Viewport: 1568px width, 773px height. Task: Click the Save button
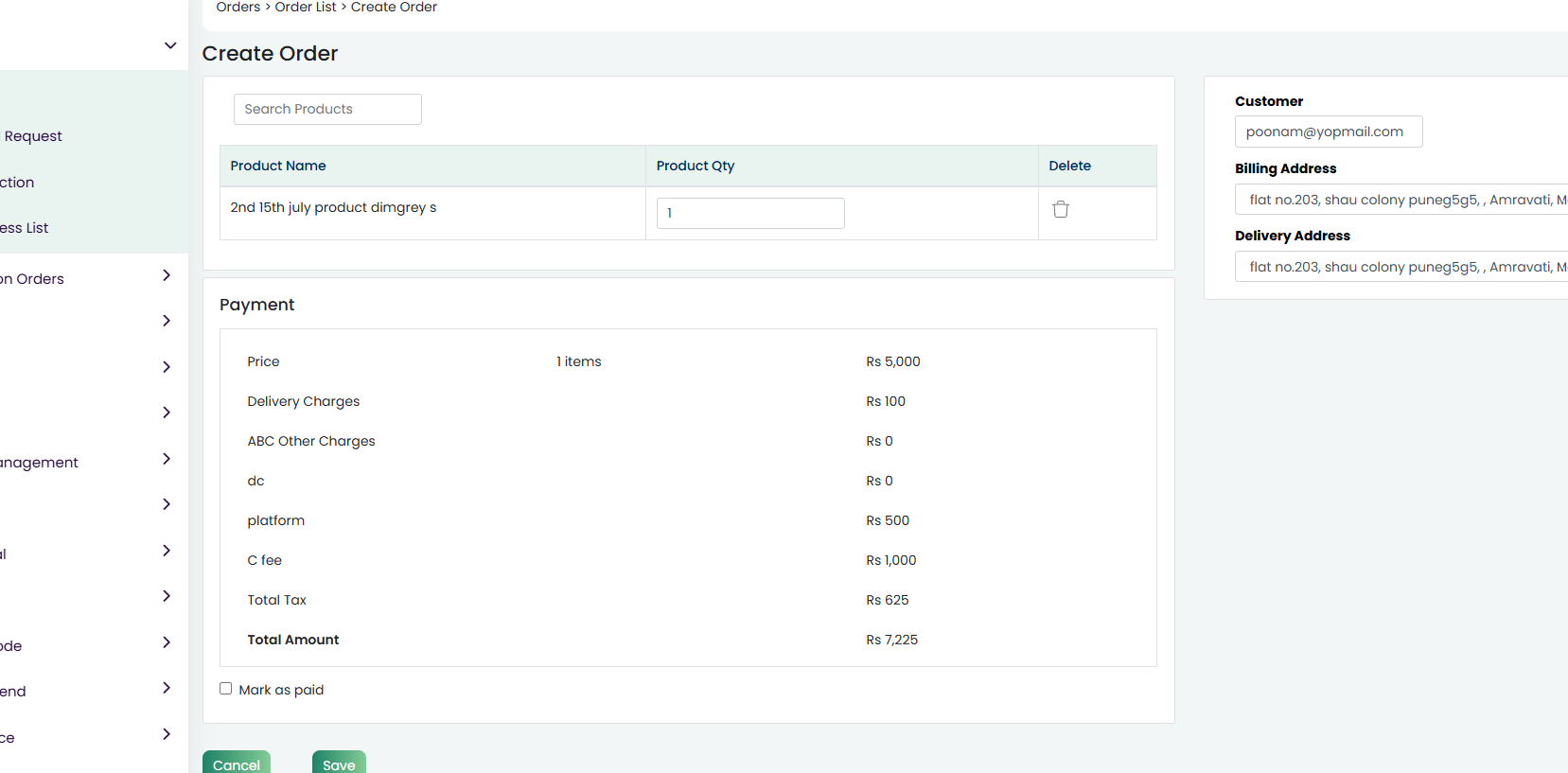[x=339, y=762]
